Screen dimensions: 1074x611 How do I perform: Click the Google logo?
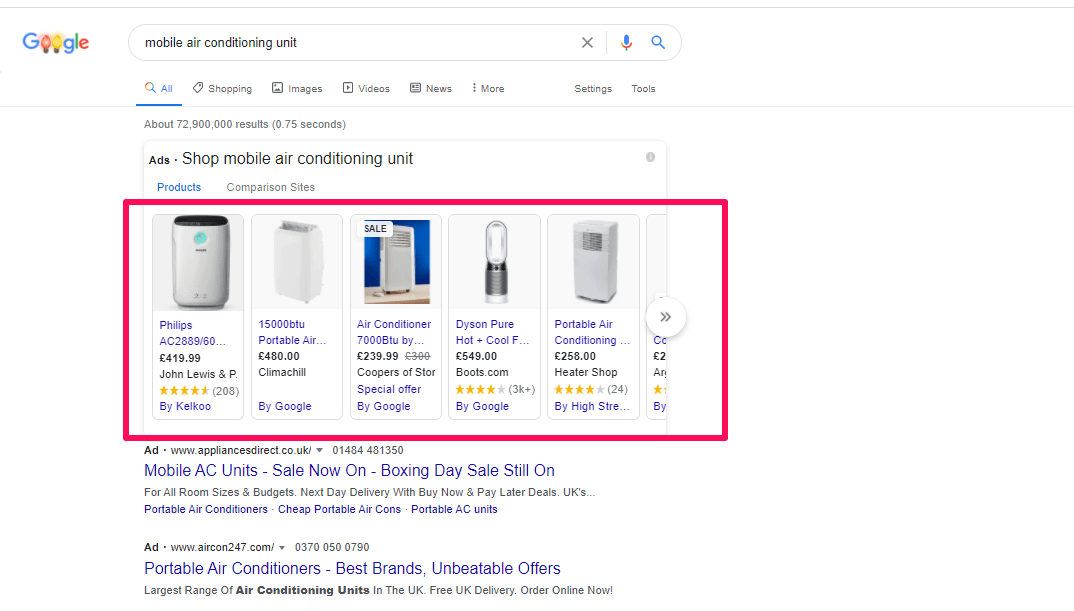[55, 42]
